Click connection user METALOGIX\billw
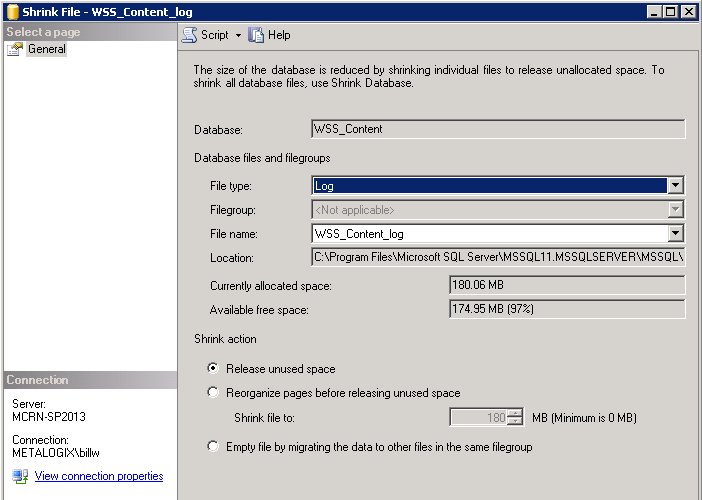Screen dimensions: 702x500 (x=56, y=453)
